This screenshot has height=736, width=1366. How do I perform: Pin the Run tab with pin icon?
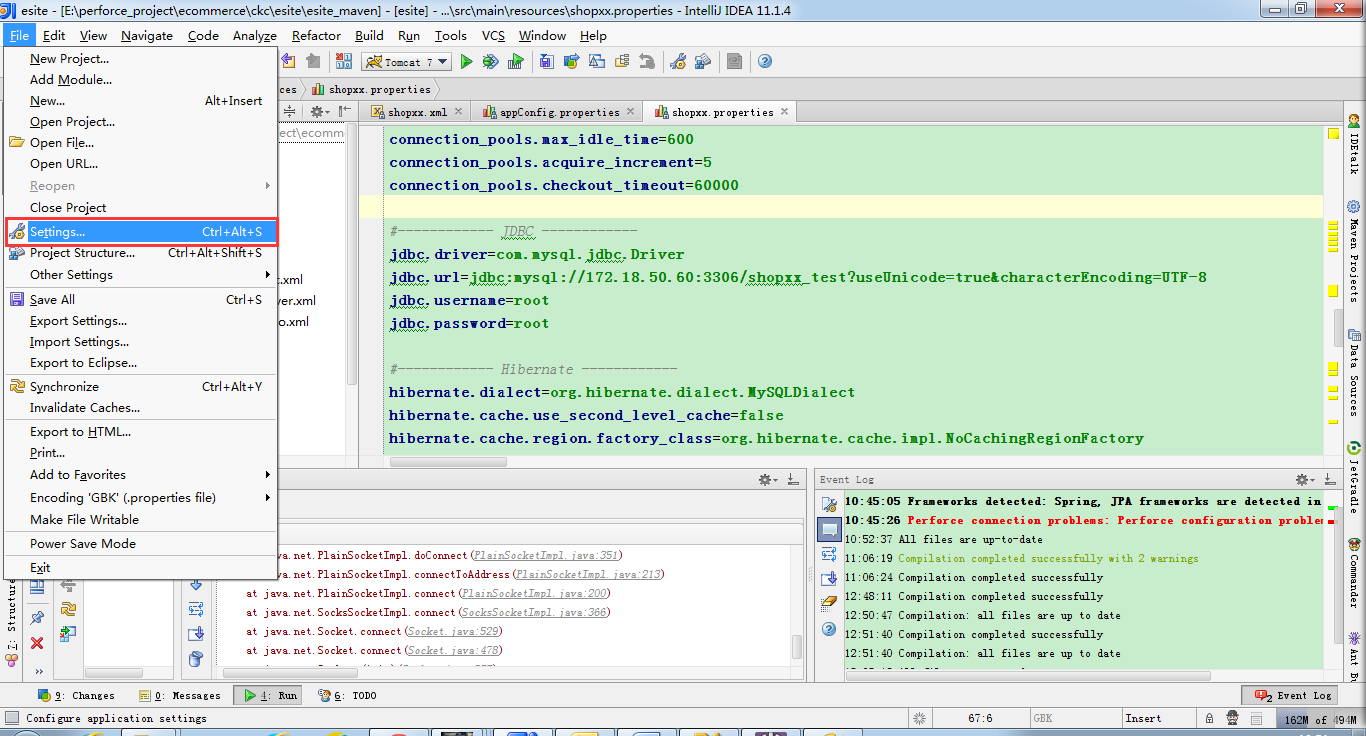pos(37,617)
